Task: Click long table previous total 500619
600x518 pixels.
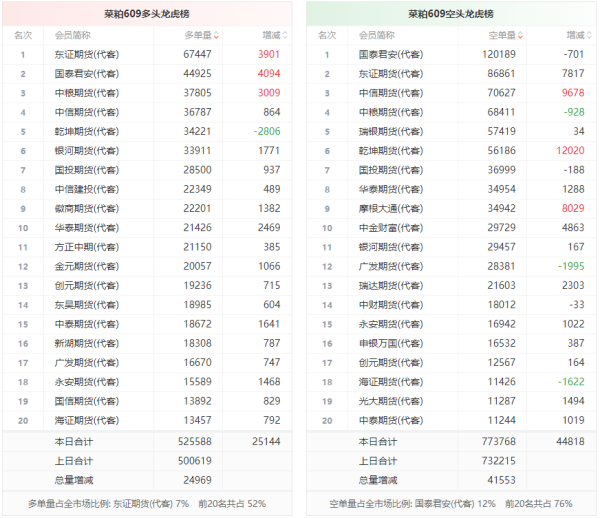Action: pyautogui.click(x=194, y=461)
